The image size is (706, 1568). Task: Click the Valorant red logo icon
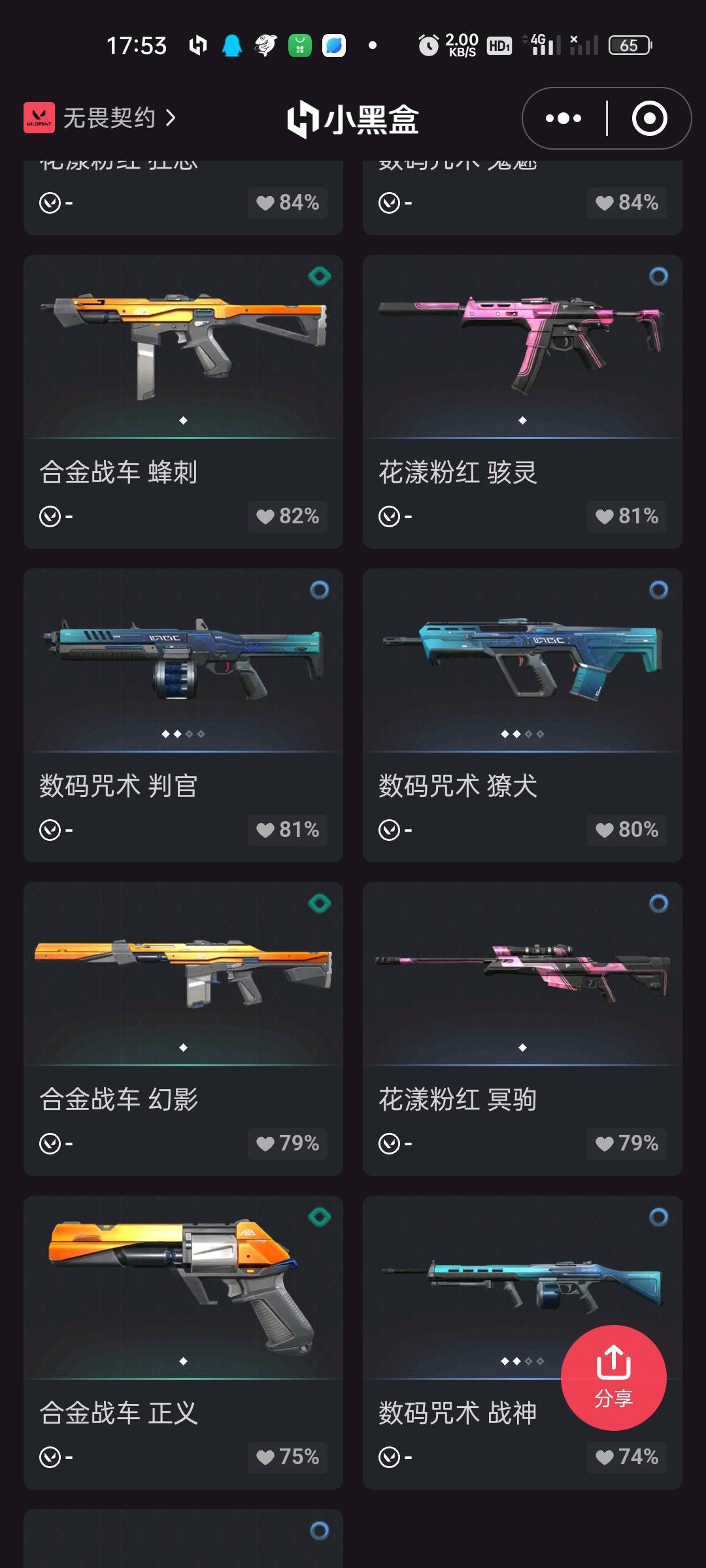coord(39,118)
